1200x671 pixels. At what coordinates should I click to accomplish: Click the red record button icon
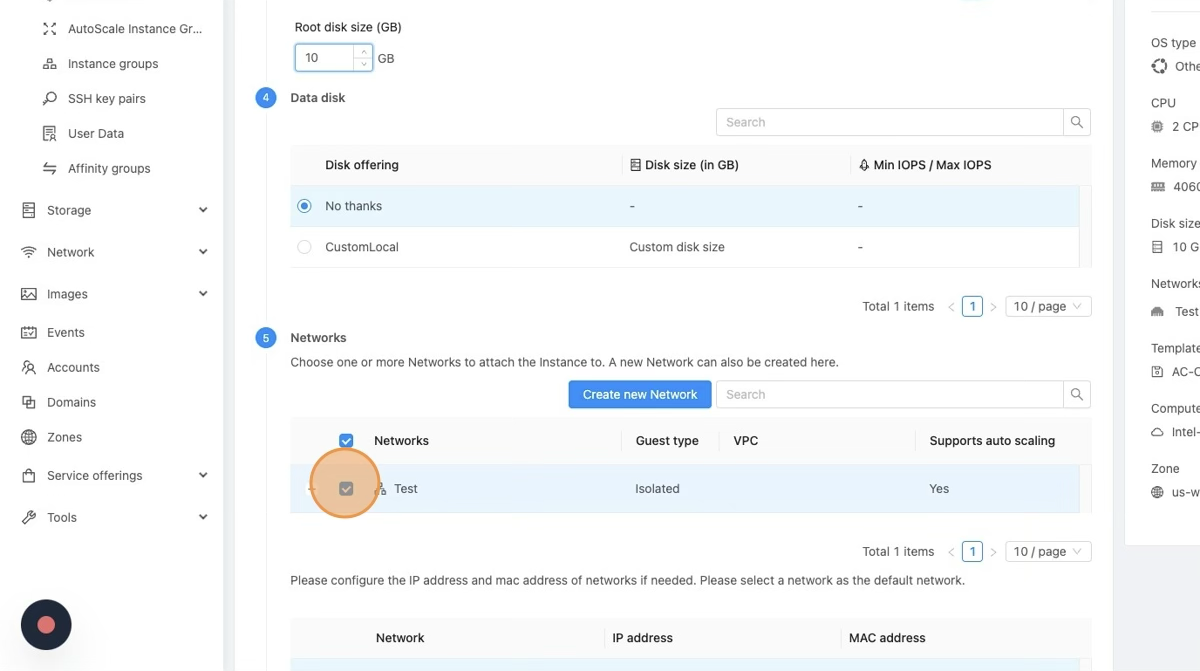[46, 625]
